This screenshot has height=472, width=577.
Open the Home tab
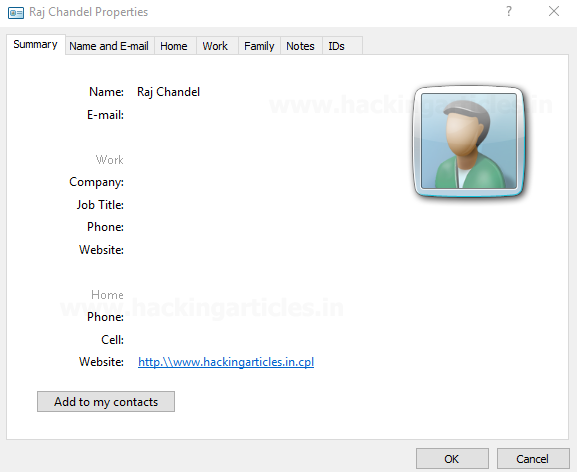174,46
